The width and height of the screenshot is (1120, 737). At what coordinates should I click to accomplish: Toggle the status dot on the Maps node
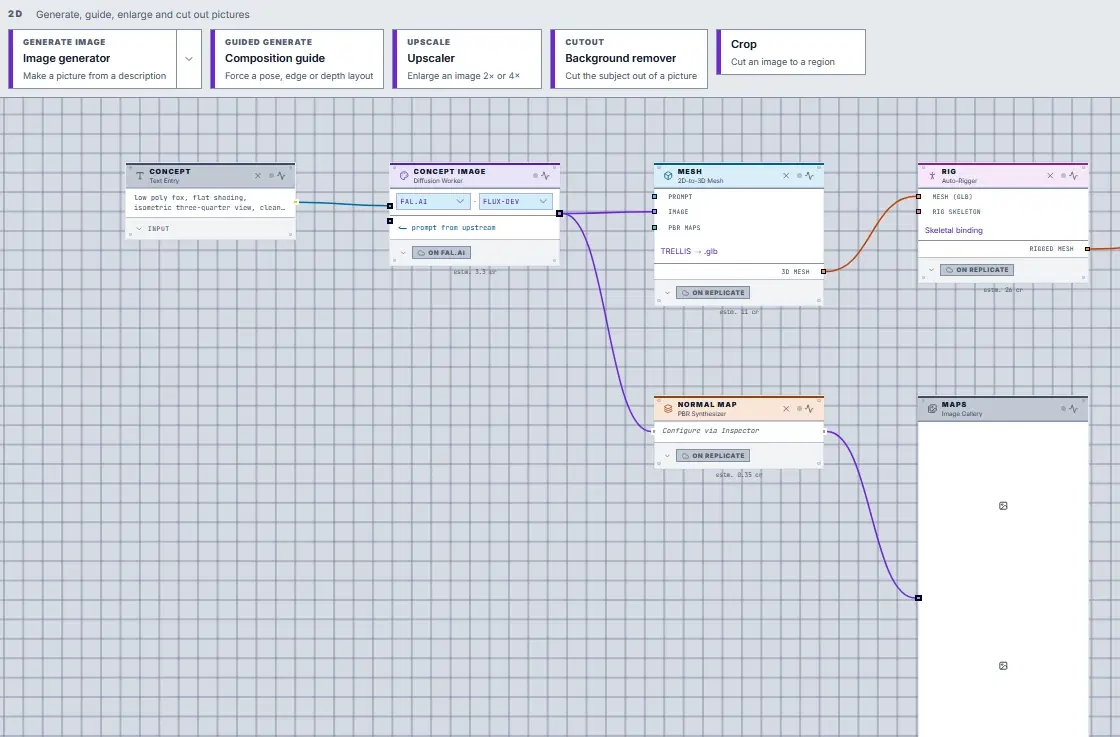click(1064, 408)
